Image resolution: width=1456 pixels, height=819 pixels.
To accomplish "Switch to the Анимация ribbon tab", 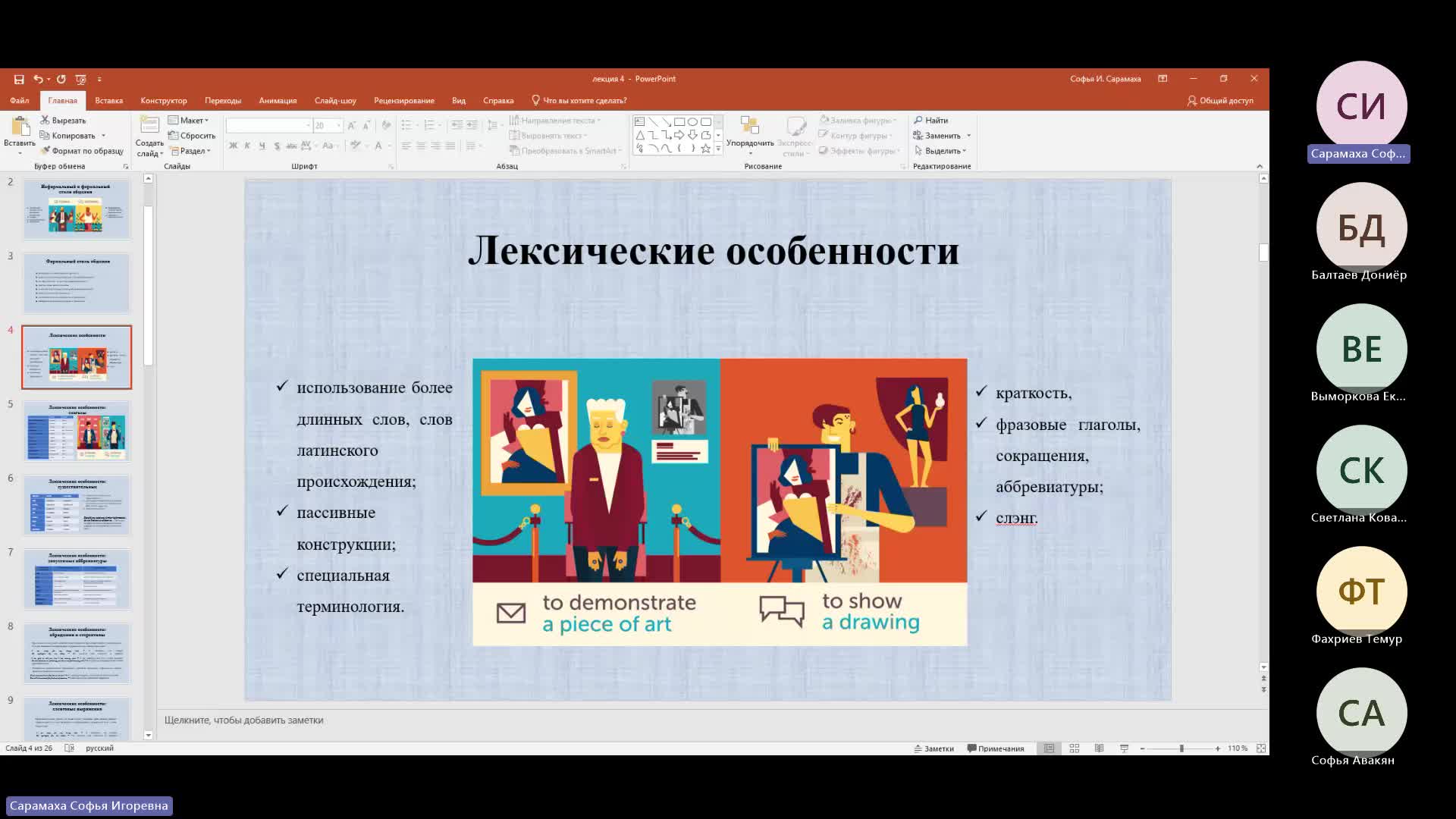I will pos(278,100).
